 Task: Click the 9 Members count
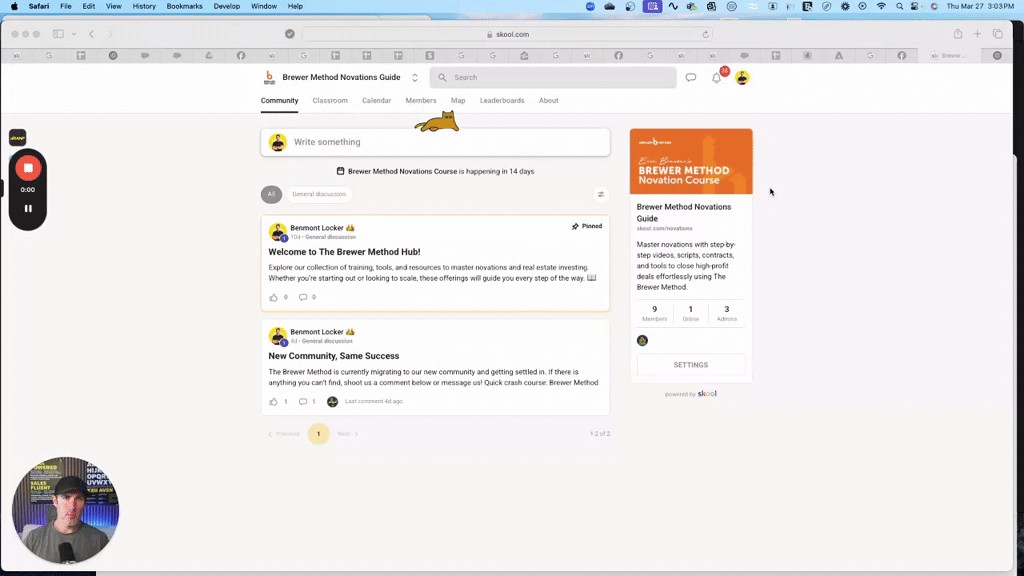(654, 313)
